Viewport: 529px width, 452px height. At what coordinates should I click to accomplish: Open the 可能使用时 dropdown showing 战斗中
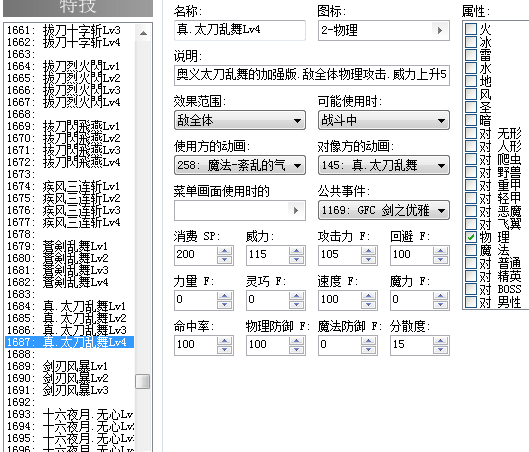pos(384,120)
